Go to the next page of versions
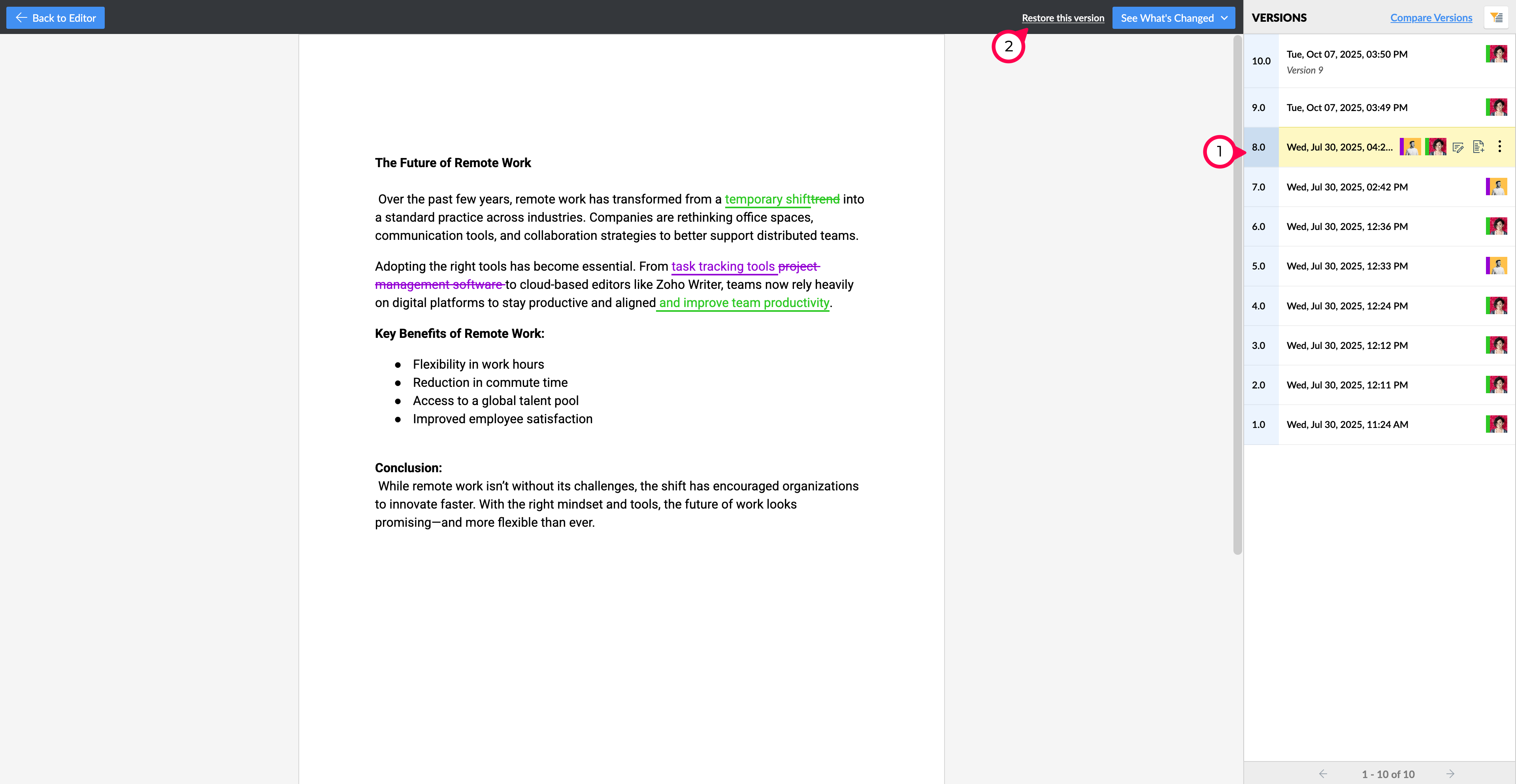This screenshot has height=784, width=1516. pos(1450,774)
